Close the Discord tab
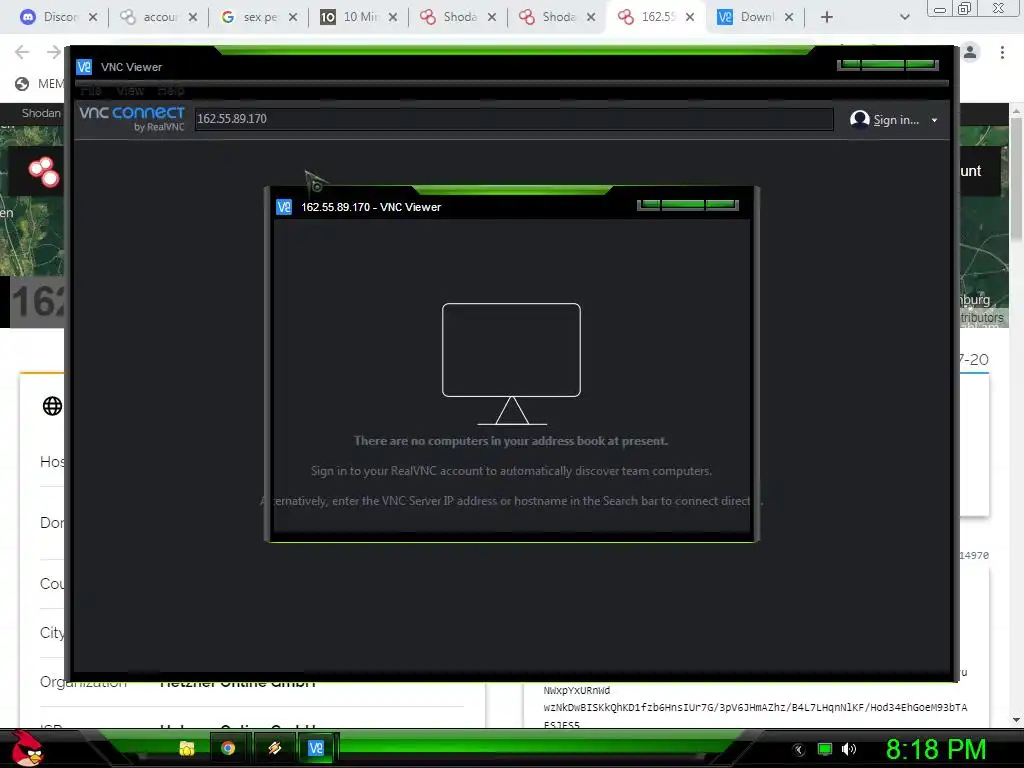Image resolution: width=1024 pixels, height=768 pixels. pyautogui.click(x=93, y=17)
